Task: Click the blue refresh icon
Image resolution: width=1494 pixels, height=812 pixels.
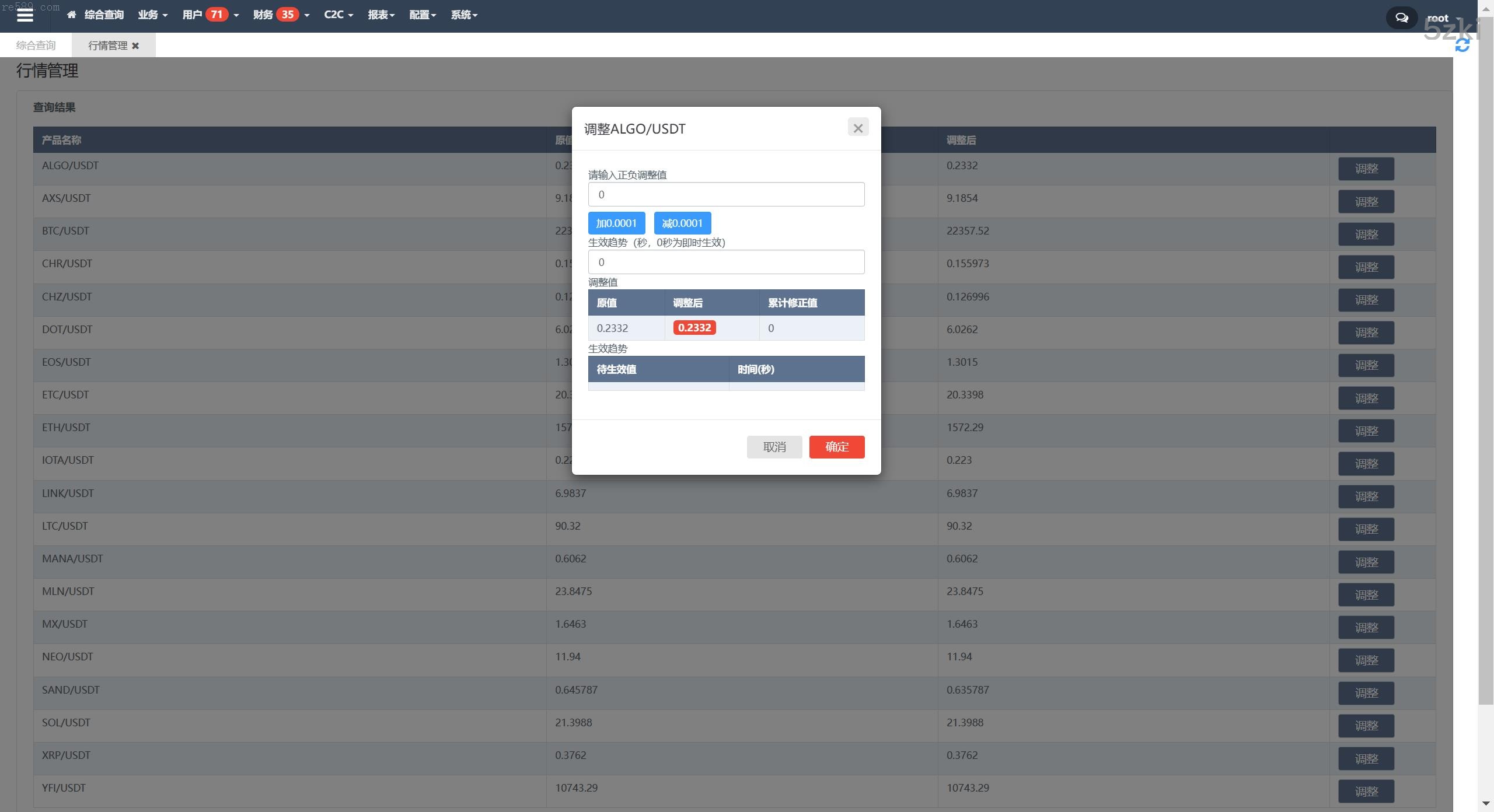Action: 1462,45
